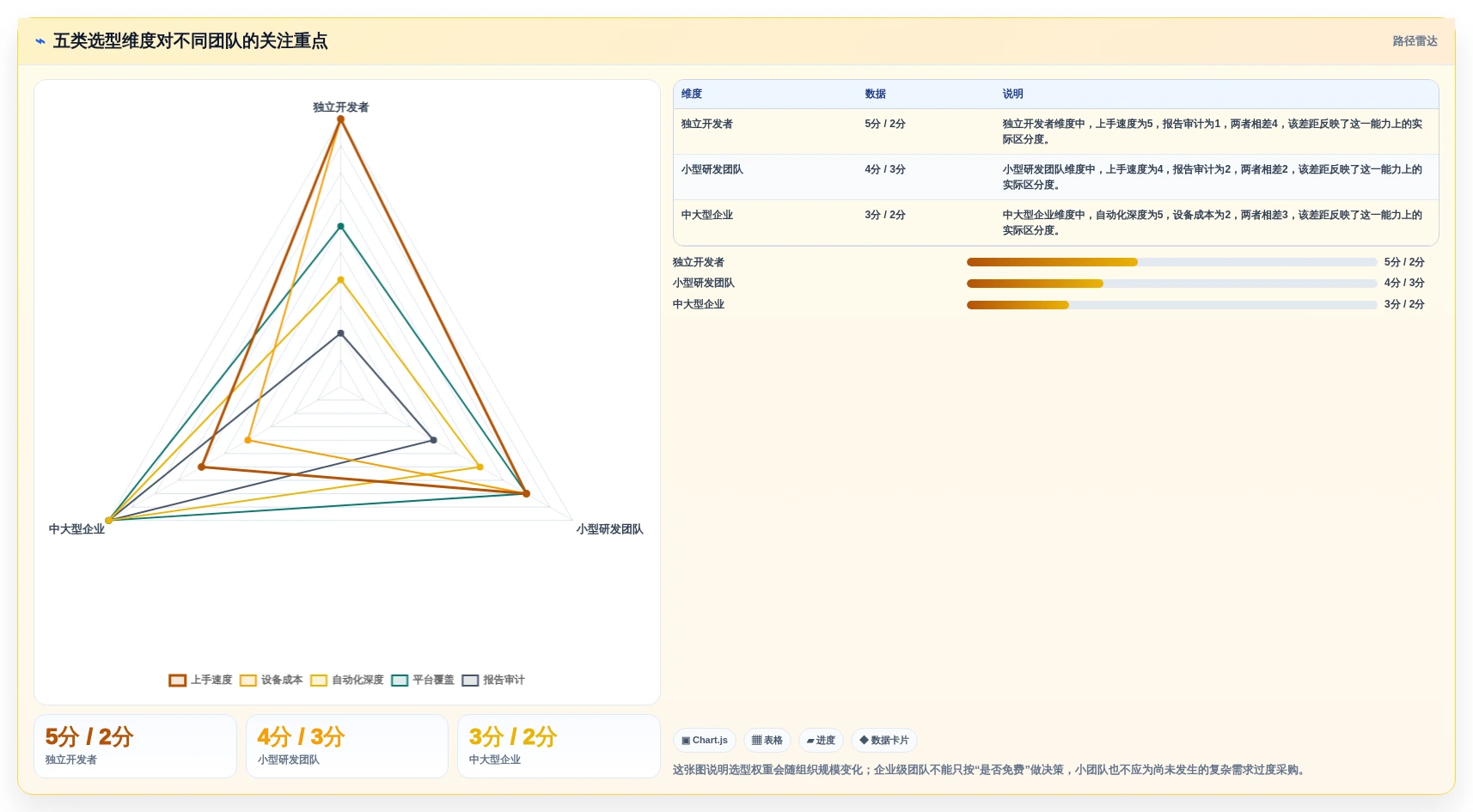
Task: Click the chart title 五类选型维度对不同团队的关注重点
Action: tap(190, 41)
